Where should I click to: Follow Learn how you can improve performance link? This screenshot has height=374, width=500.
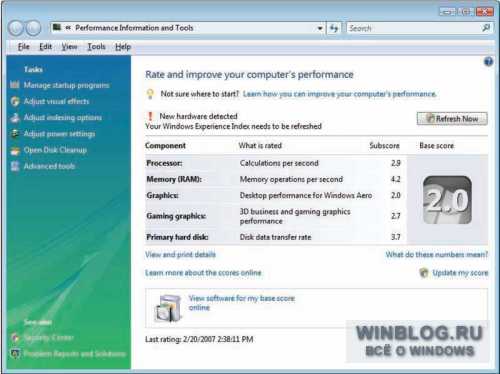pos(339,94)
